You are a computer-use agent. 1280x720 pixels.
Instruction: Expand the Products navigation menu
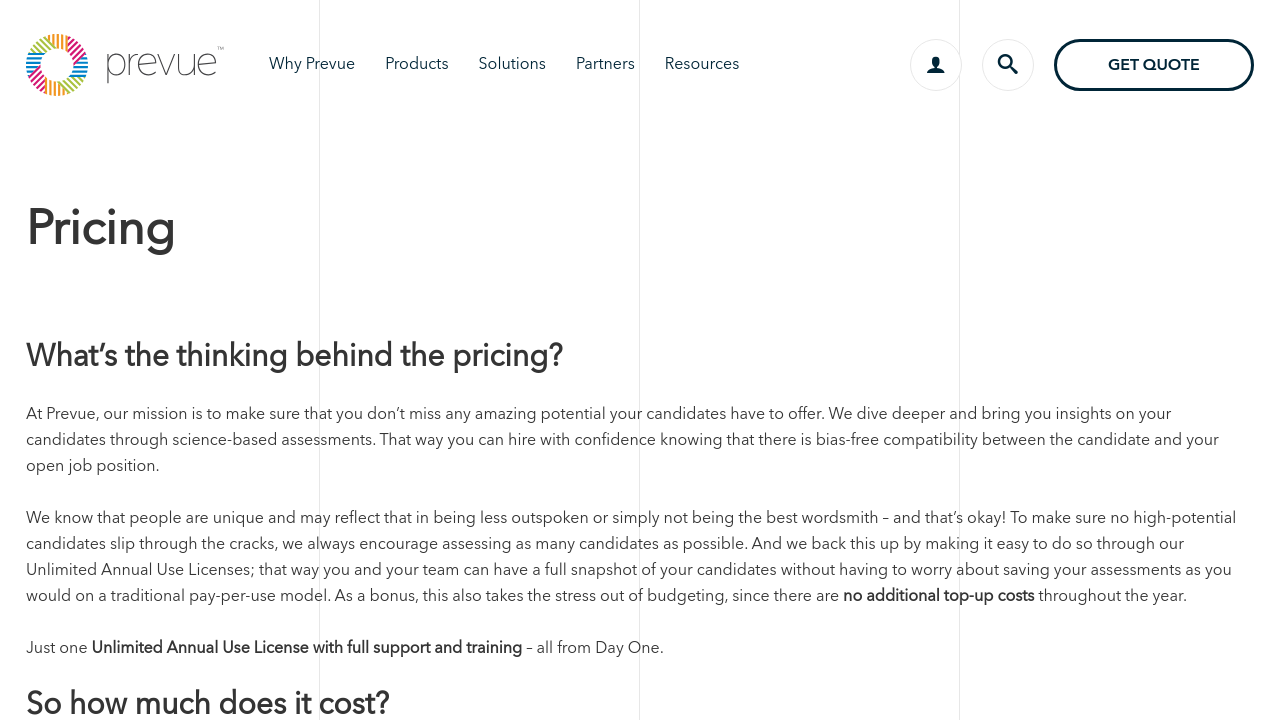point(417,64)
